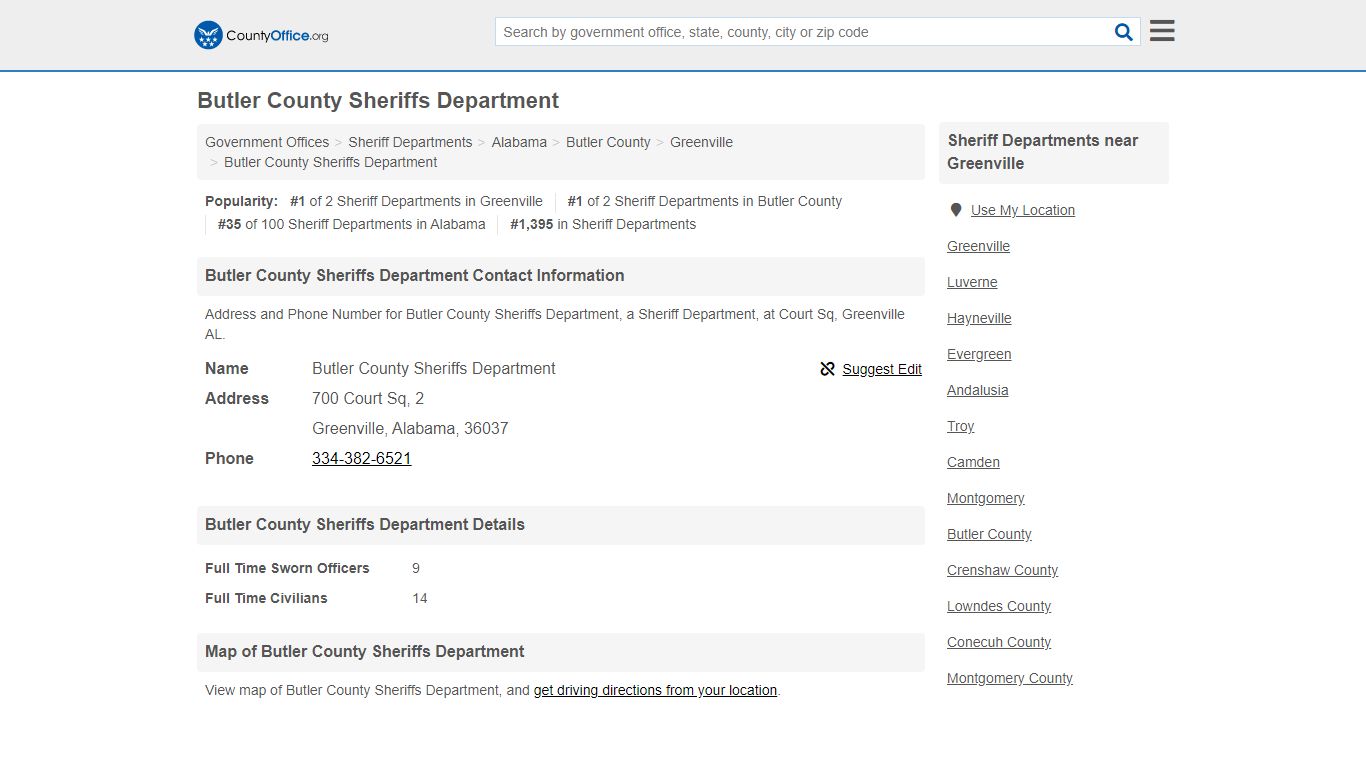Viewport: 1366px width, 768px height.
Task: Click Map of Butler County section header
Action: (x=561, y=652)
